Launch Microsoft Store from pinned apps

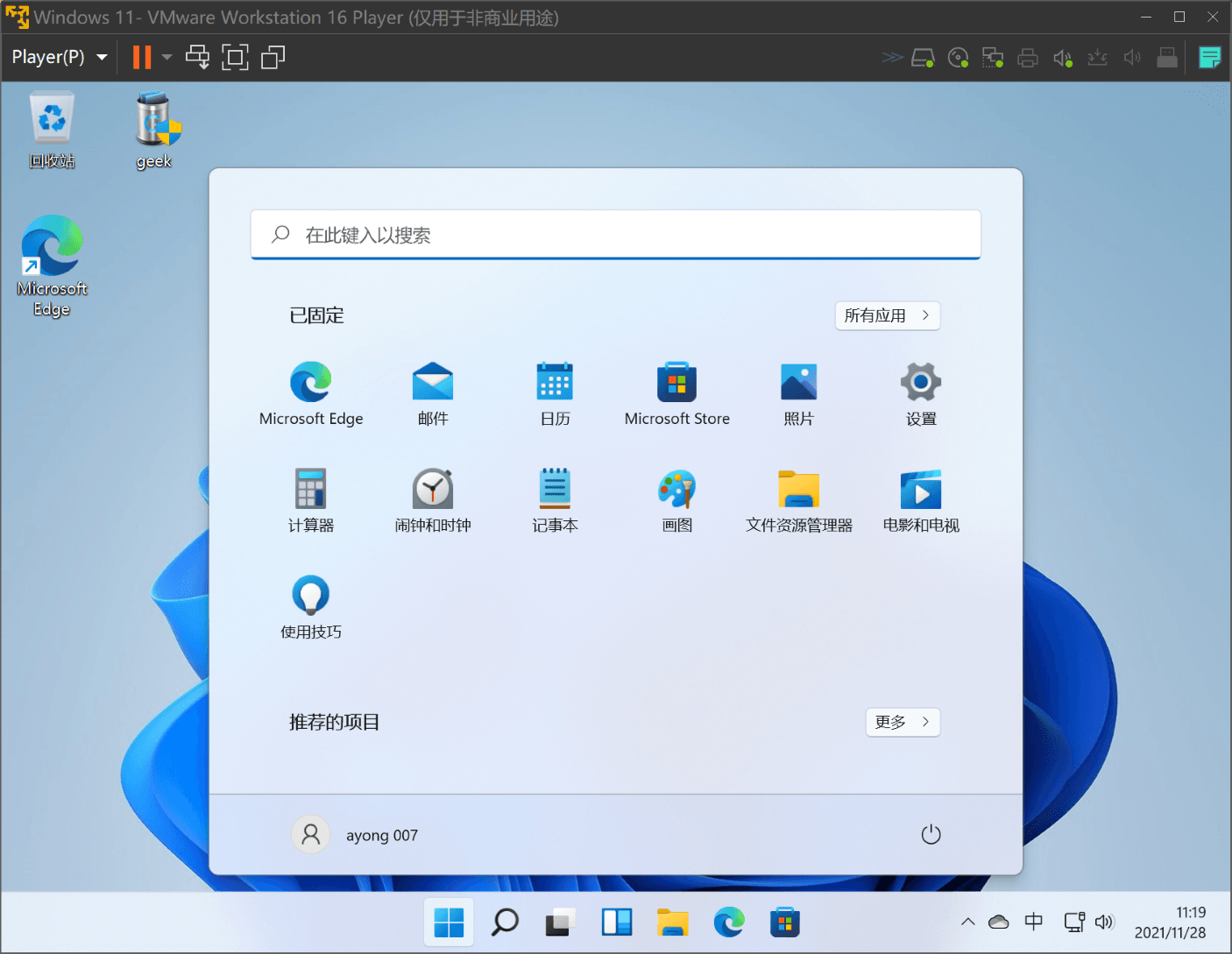point(676,393)
